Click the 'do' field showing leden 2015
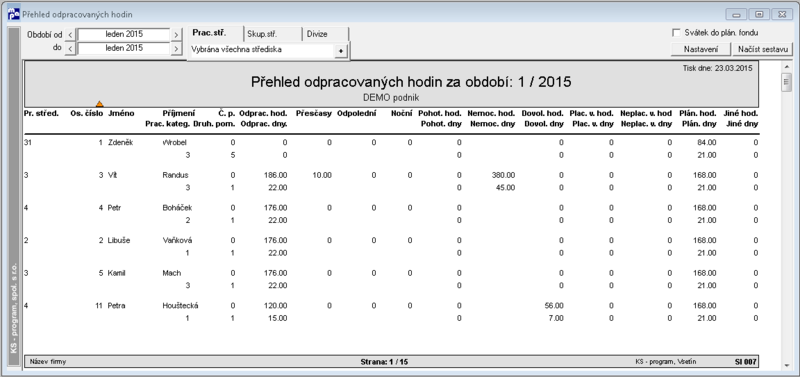This screenshot has width=800, height=377. (123, 48)
